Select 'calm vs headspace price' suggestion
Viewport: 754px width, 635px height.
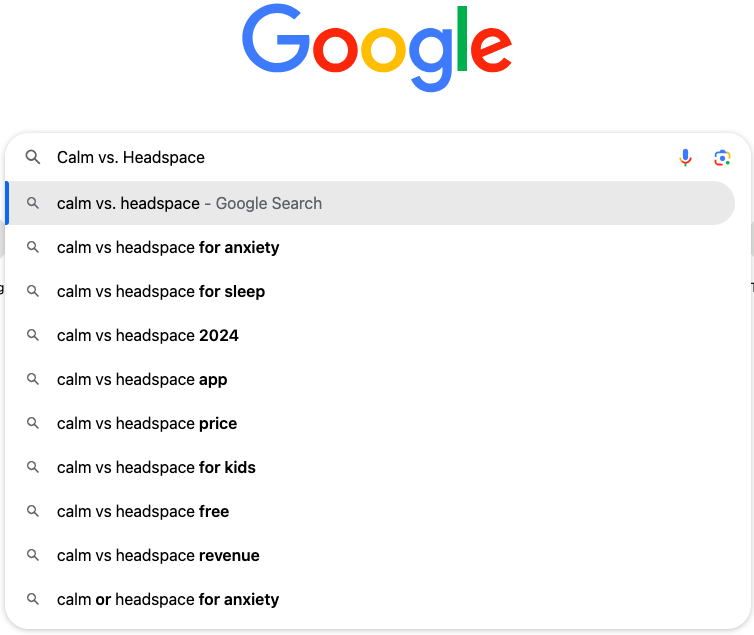point(147,423)
